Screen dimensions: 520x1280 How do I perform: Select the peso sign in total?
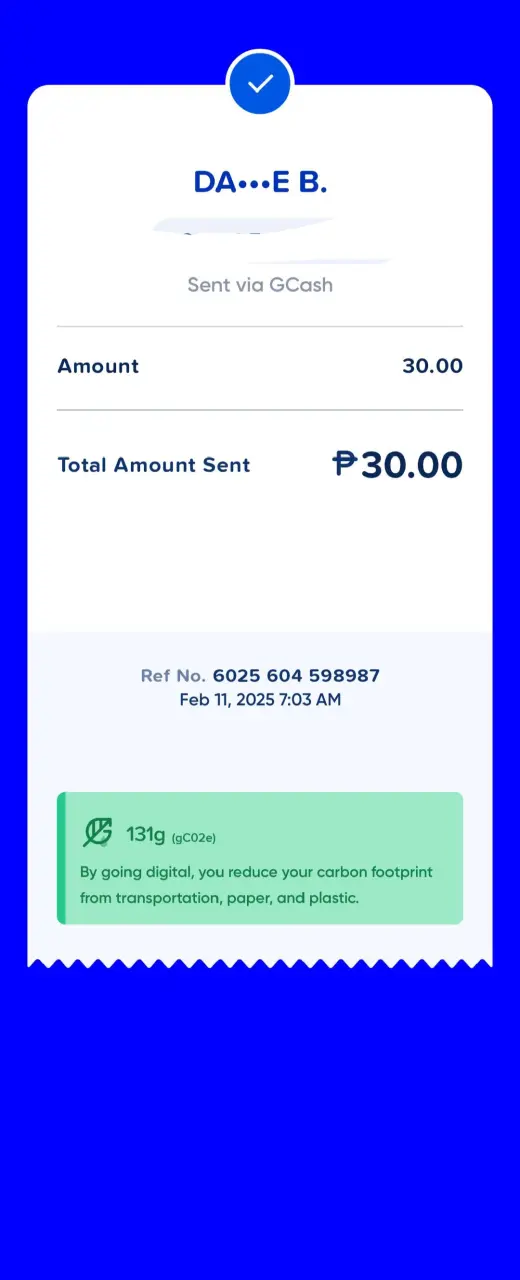[x=344, y=464]
